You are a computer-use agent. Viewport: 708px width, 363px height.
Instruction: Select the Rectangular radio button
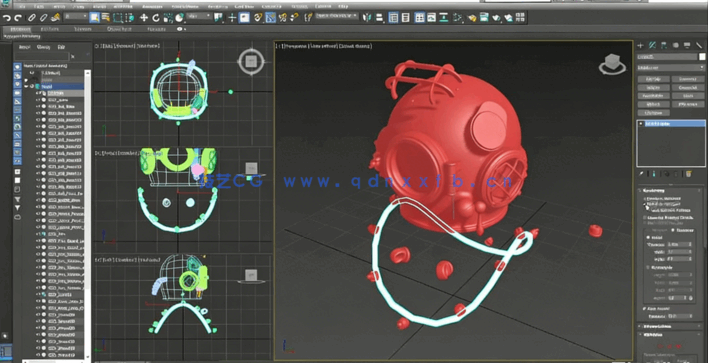pos(648,267)
